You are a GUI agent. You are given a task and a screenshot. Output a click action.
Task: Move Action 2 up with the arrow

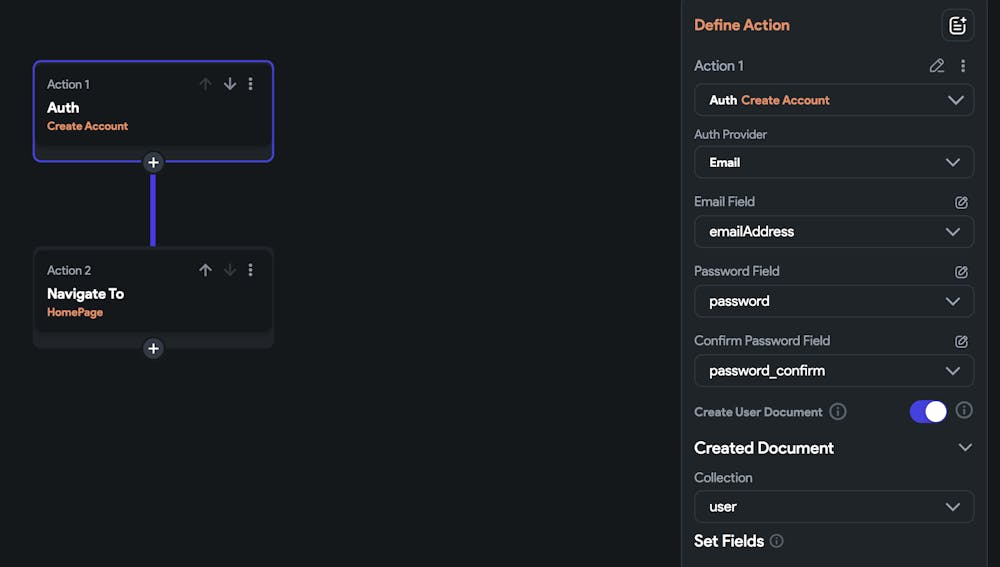205,270
